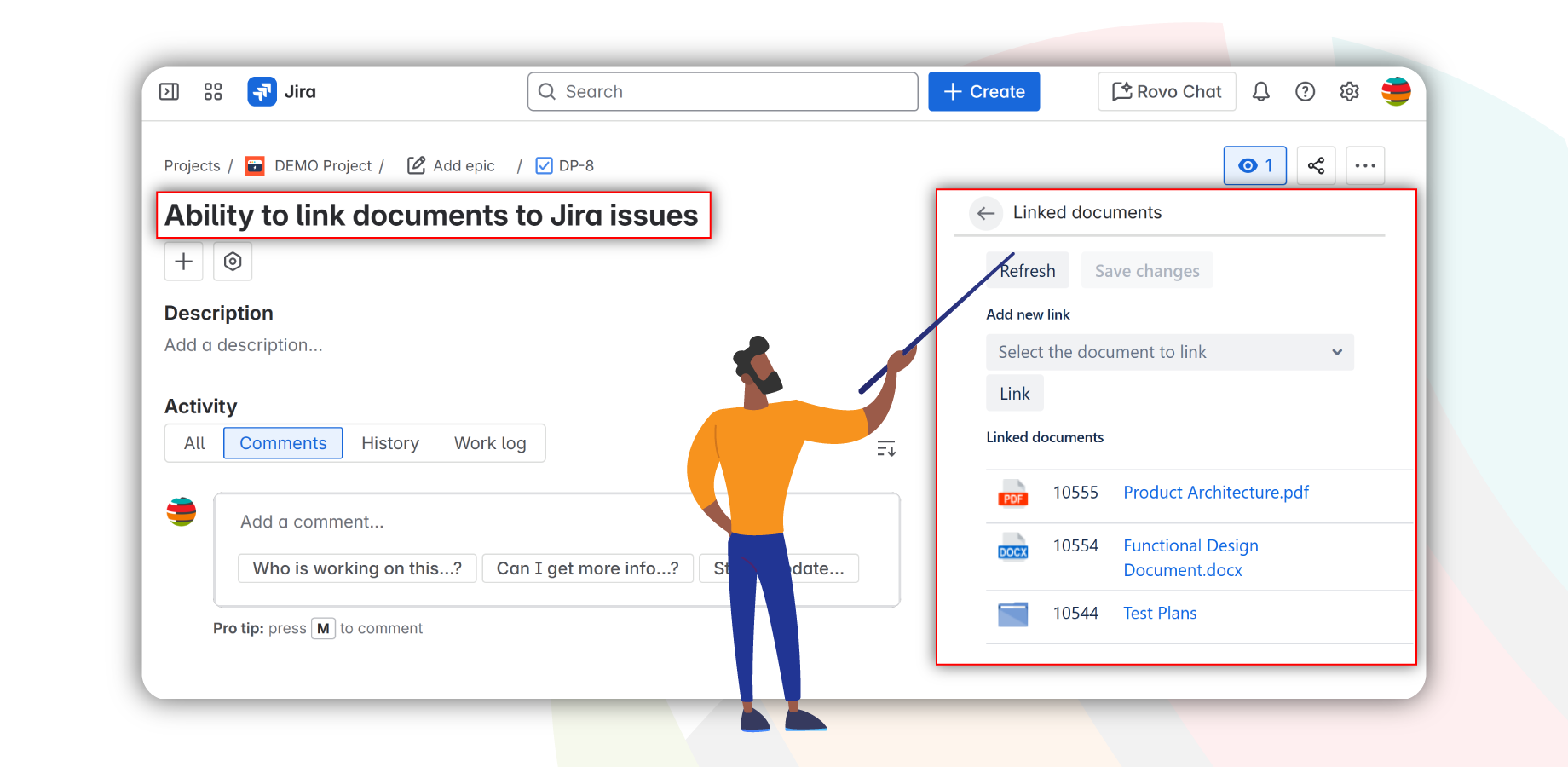Open notifications bell
Viewport: 1568px width, 767px height.
[1261, 91]
